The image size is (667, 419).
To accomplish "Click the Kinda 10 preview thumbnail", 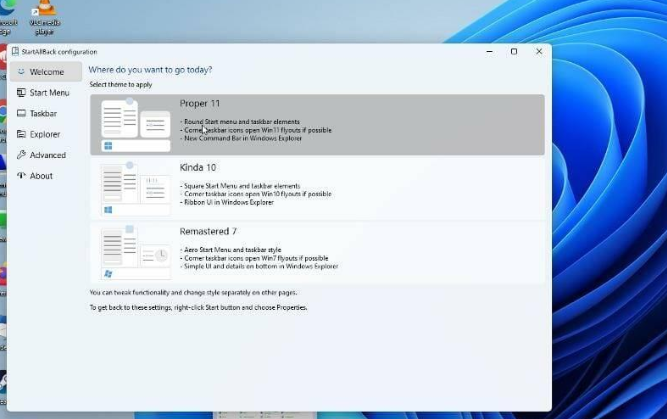I will coord(136,188).
